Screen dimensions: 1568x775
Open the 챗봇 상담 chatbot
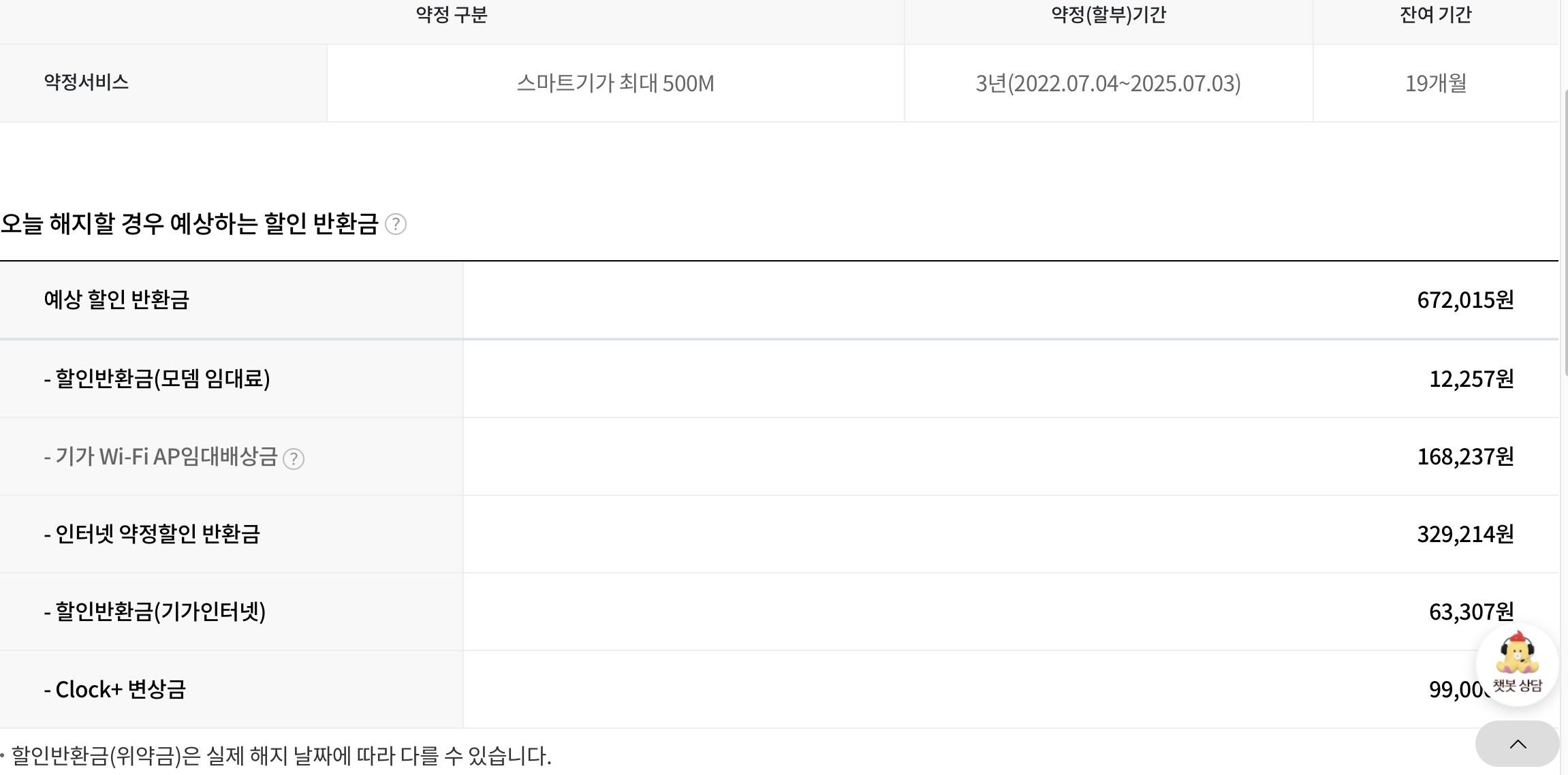[x=1517, y=664]
